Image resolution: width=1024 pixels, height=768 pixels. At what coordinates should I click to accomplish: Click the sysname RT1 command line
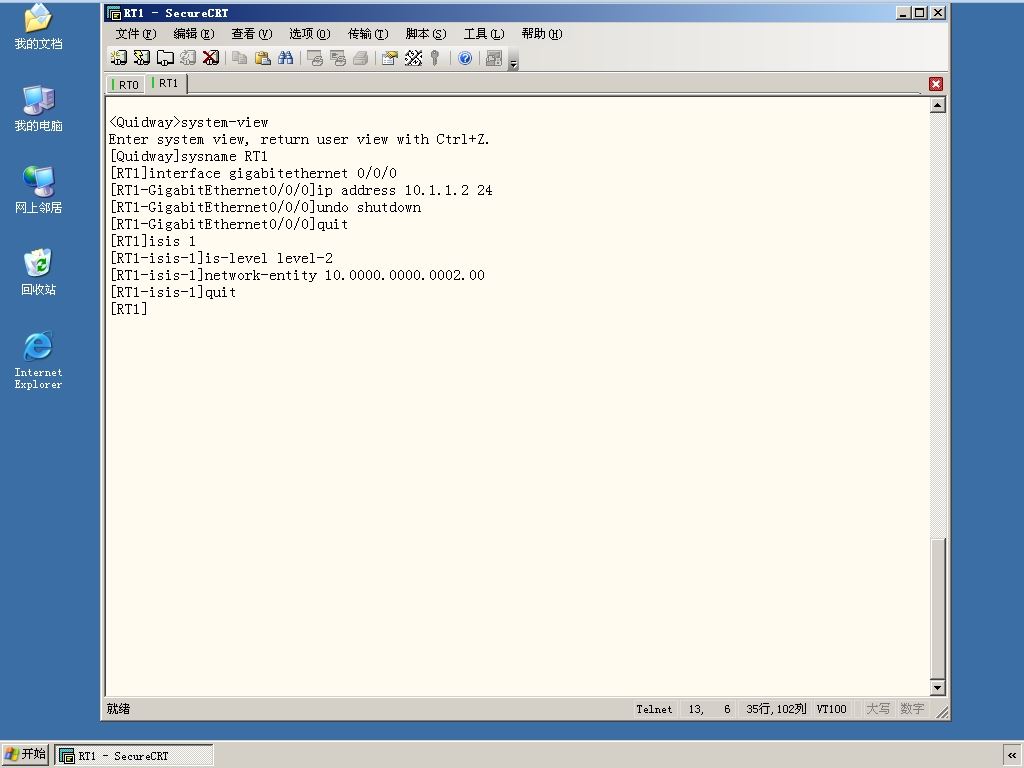click(x=189, y=156)
